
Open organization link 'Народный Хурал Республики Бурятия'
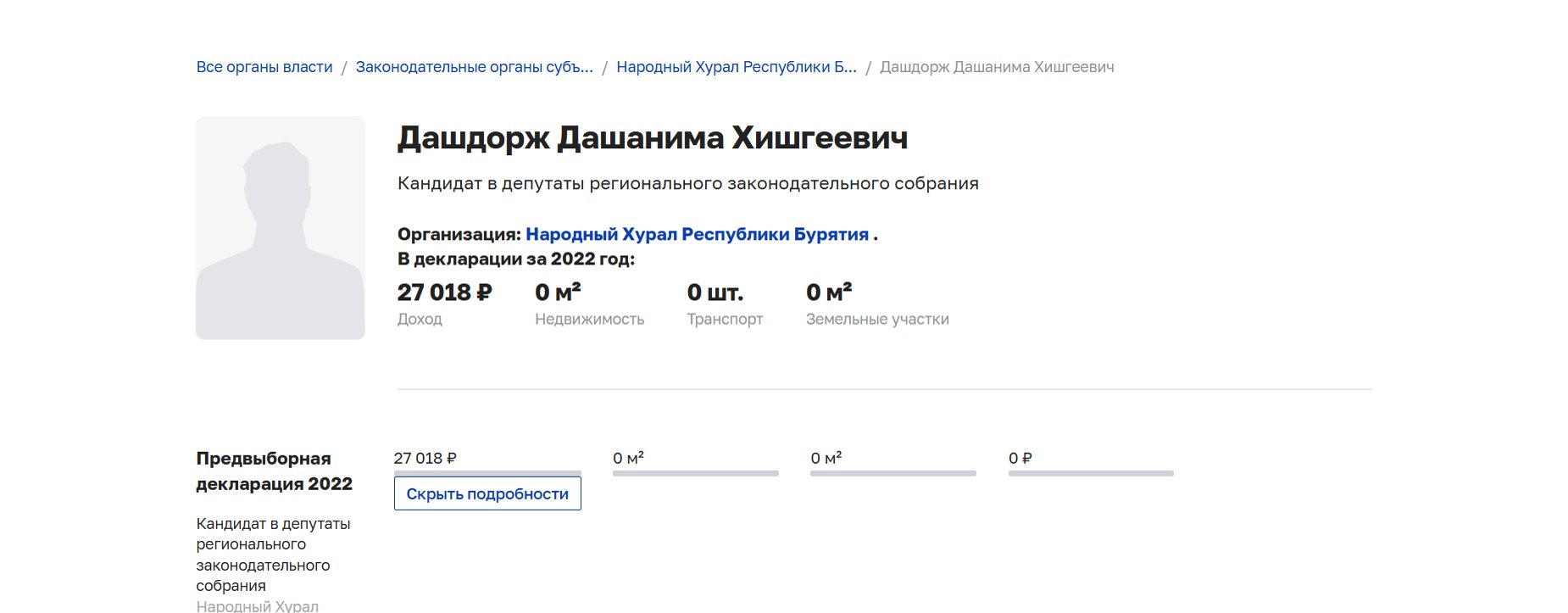point(697,234)
